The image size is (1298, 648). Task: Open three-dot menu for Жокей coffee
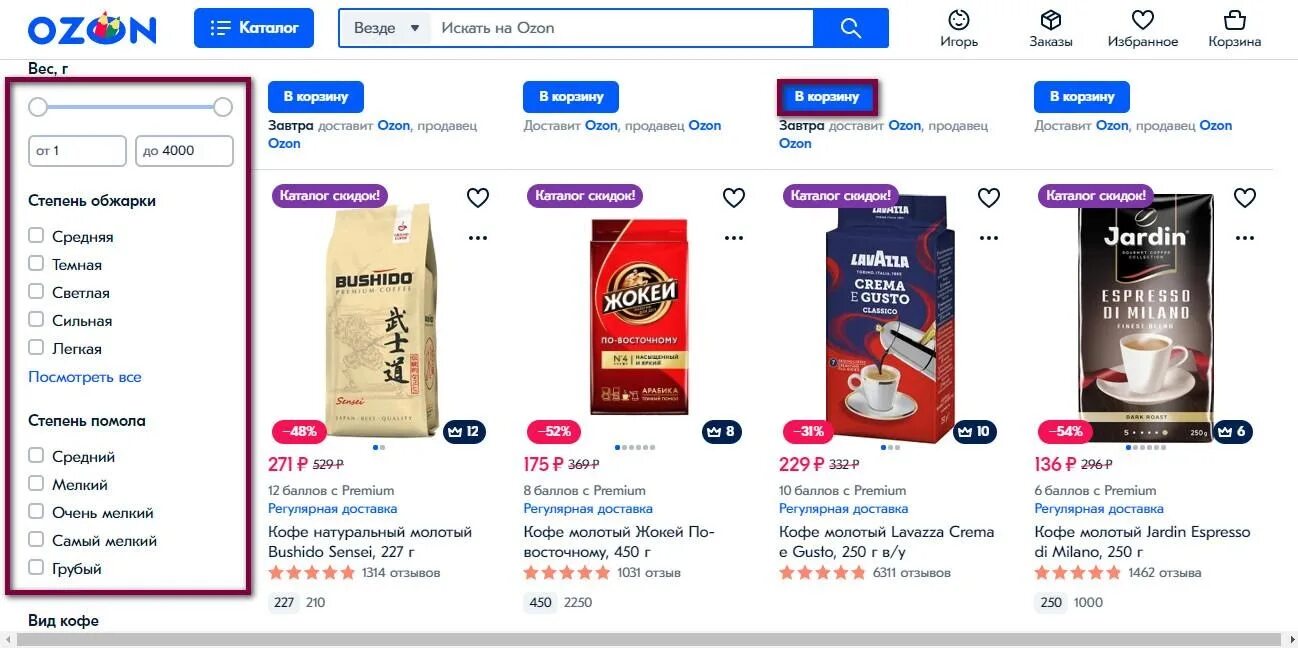click(734, 238)
